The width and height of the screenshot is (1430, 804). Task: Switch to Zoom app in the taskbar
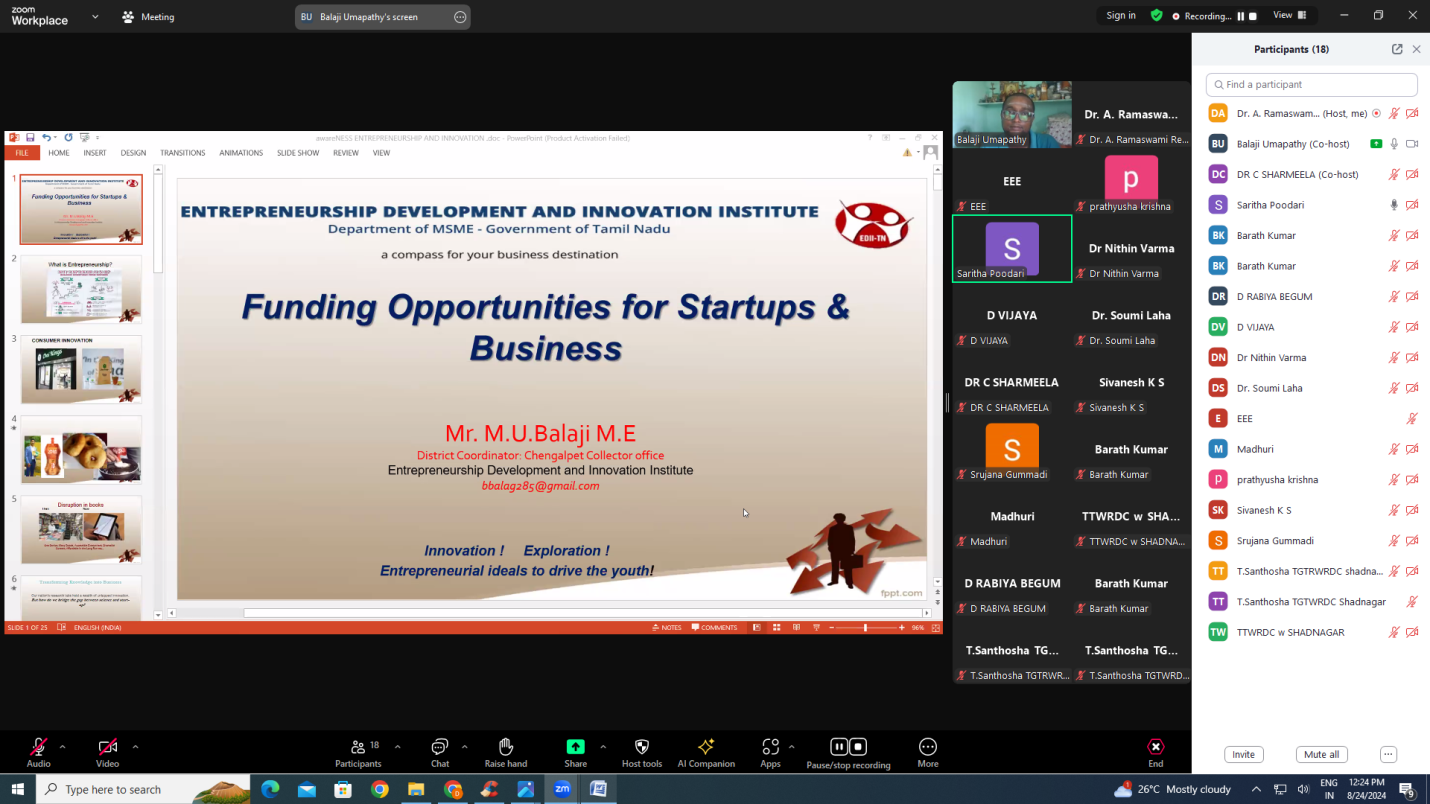point(562,789)
